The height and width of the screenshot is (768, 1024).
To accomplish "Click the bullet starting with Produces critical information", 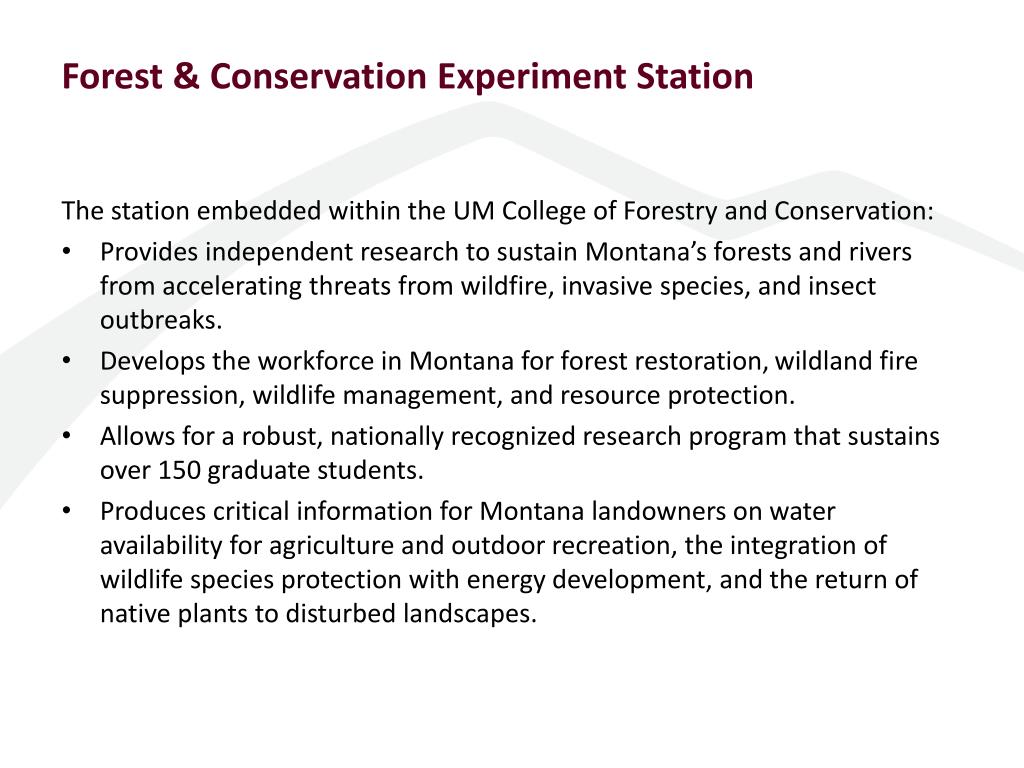I will (509, 562).
